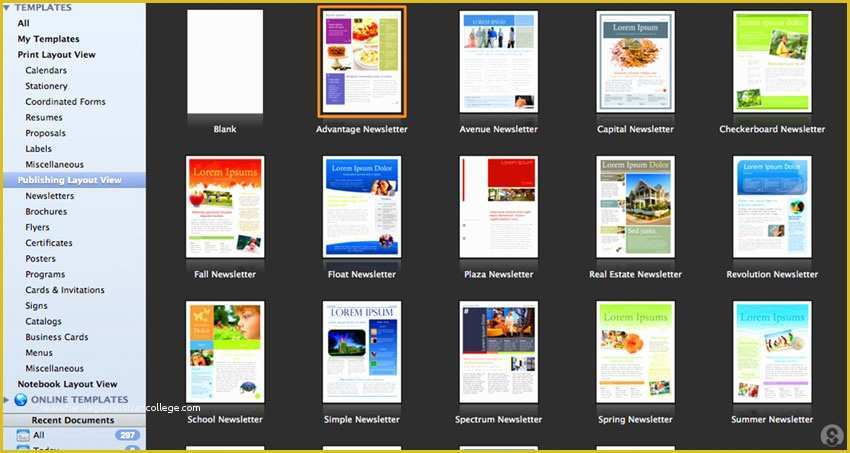
Task: Expand the ONLINE TEMPLATES disclosure triangle
Action: tap(7, 400)
